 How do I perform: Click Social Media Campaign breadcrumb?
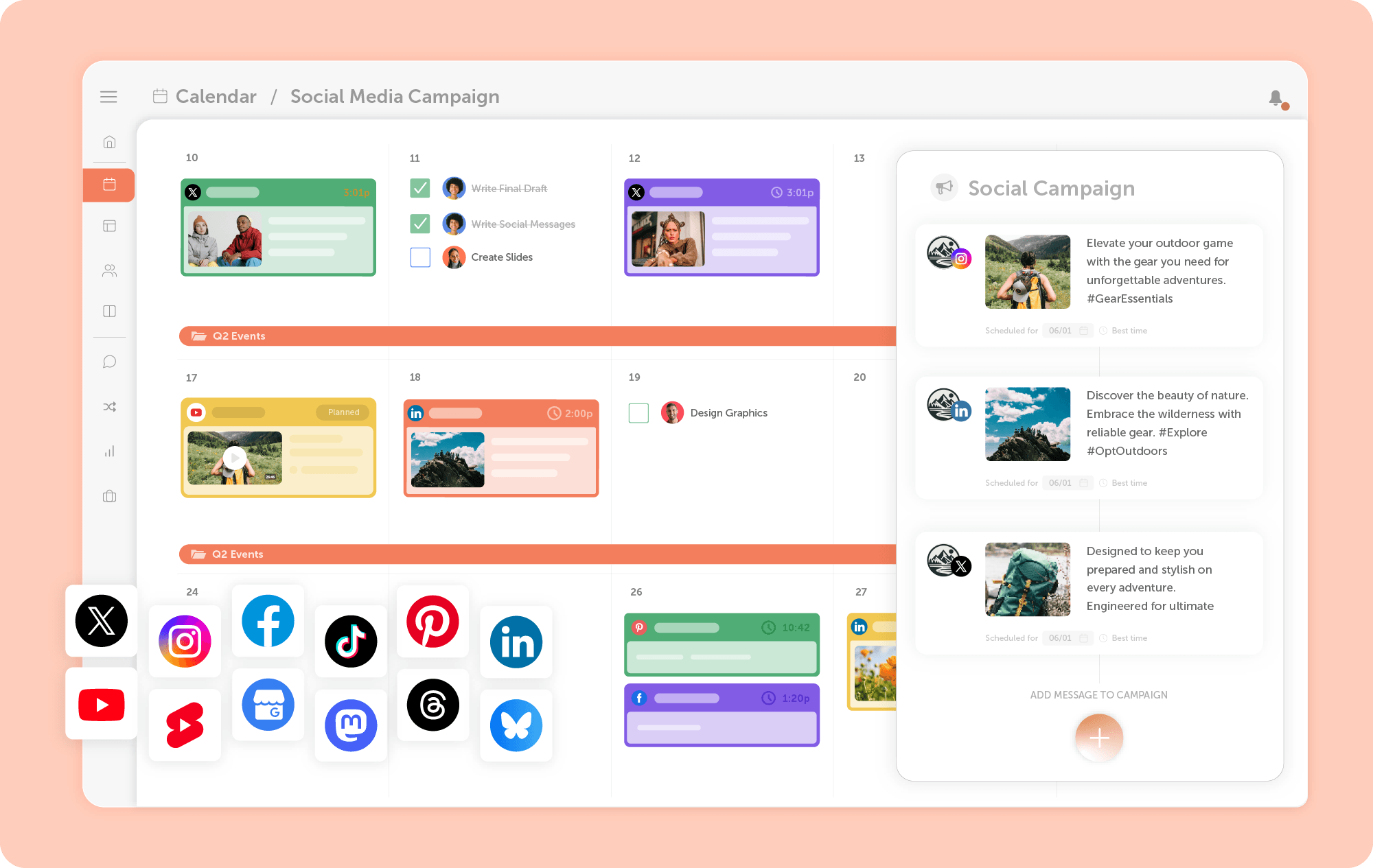(x=395, y=97)
